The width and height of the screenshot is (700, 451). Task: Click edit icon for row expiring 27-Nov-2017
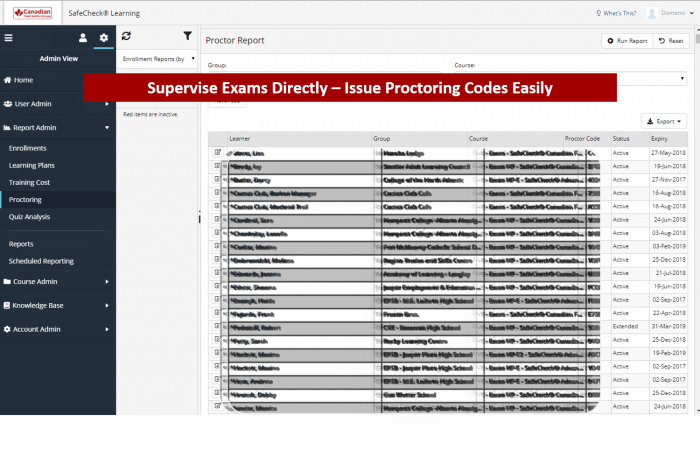(x=217, y=179)
